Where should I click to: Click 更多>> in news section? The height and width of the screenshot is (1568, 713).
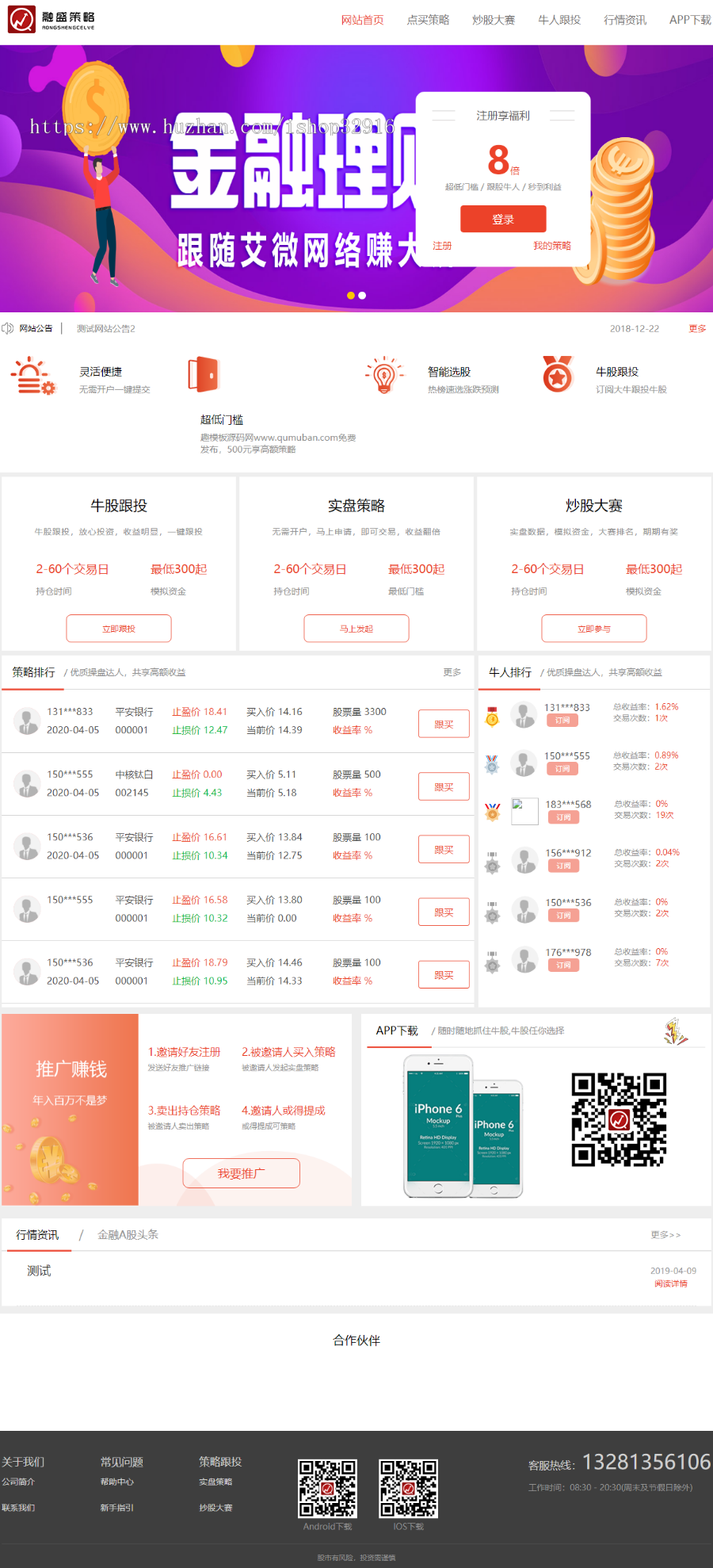click(665, 1235)
